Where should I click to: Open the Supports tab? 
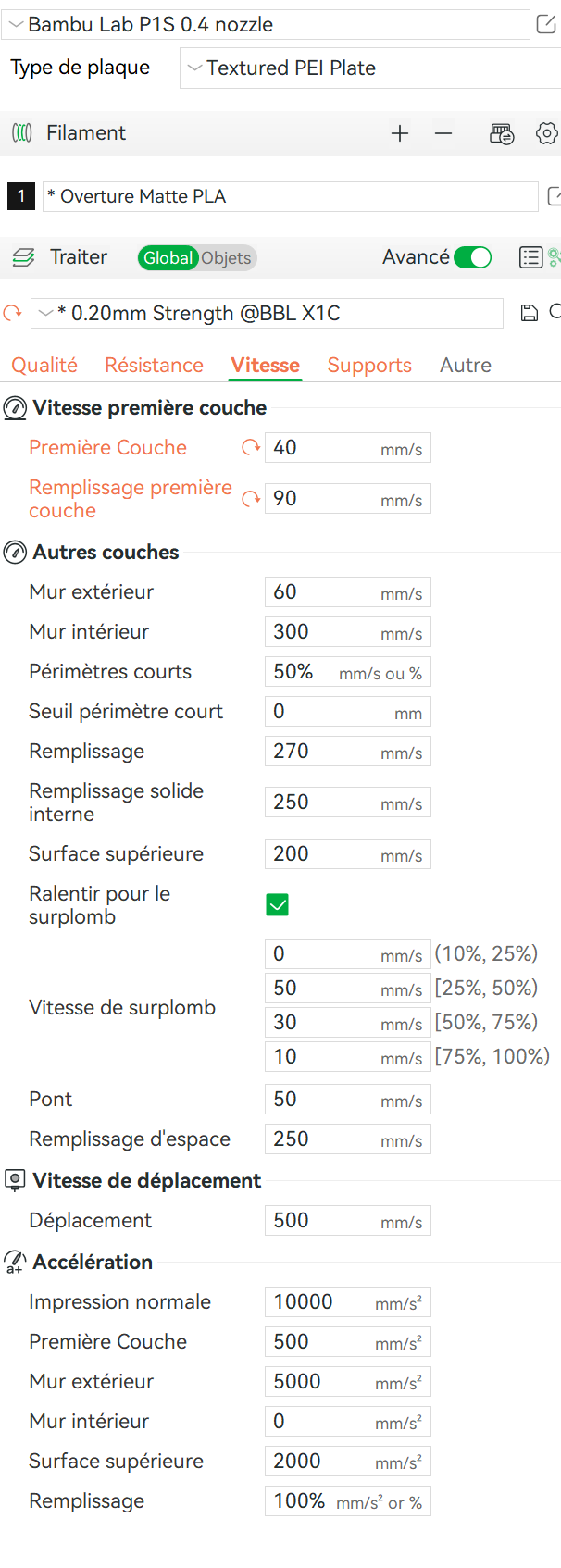369,366
